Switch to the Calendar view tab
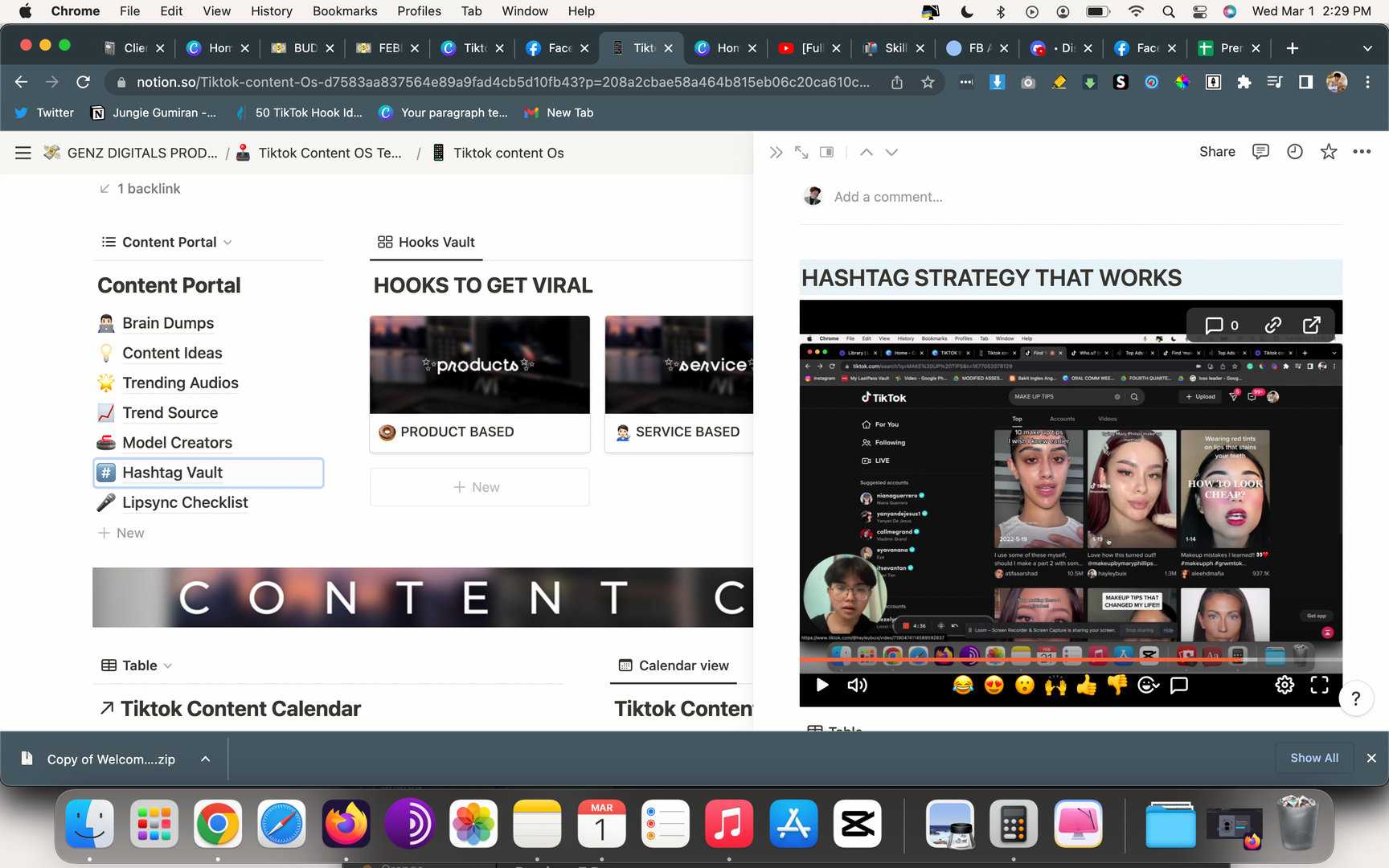1389x868 pixels. pyautogui.click(x=674, y=665)
